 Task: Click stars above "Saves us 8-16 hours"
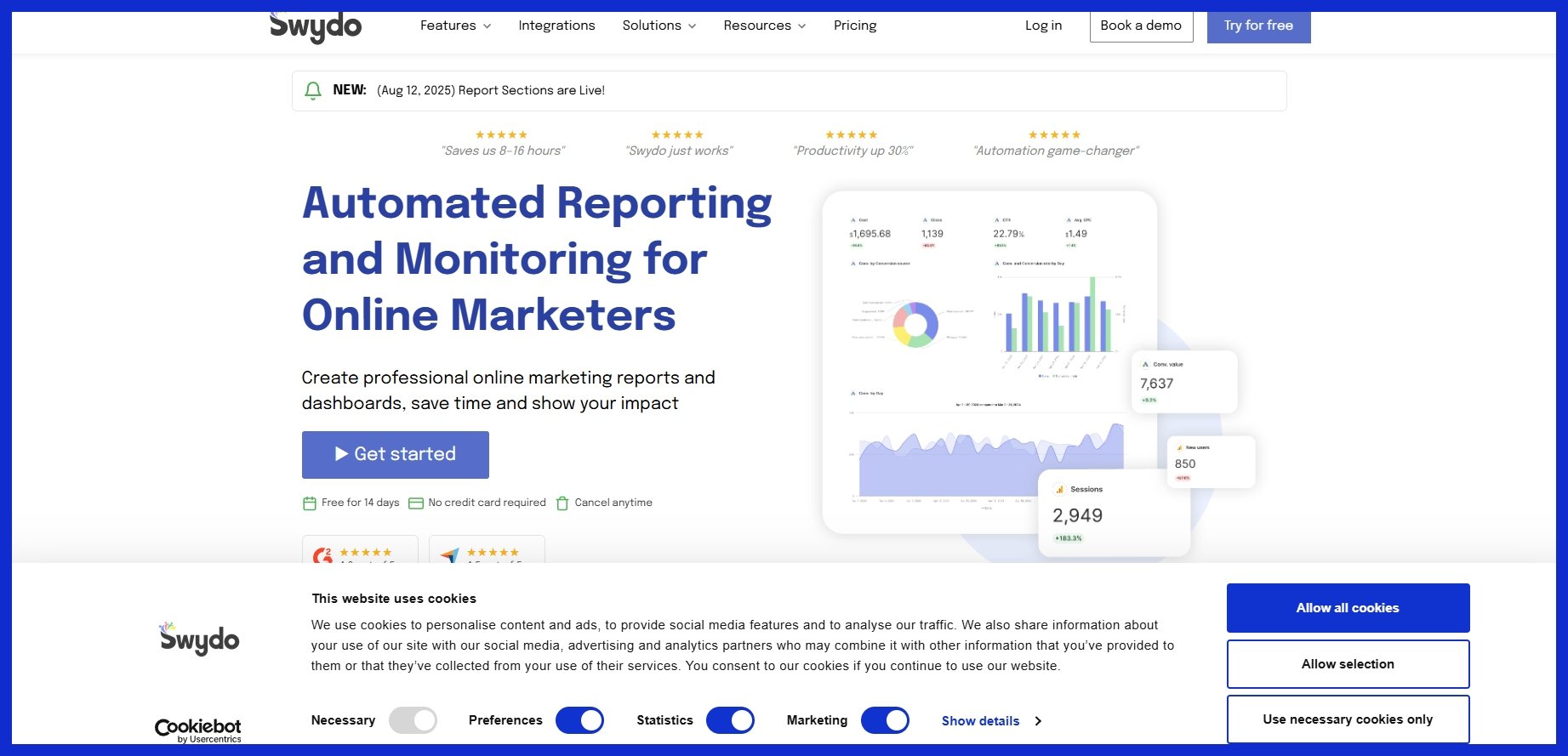[x=501, y=135]
